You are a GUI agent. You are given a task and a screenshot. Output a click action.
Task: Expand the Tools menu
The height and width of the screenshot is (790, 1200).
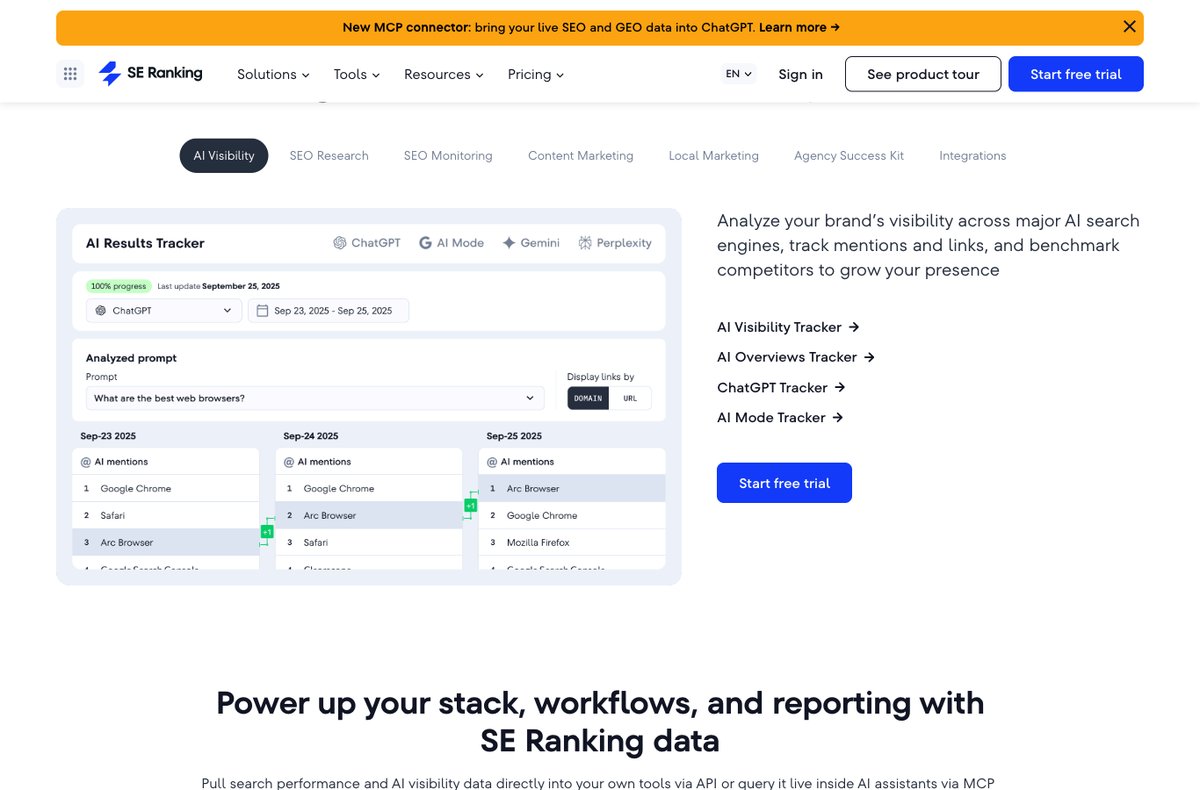click(357, 74)
